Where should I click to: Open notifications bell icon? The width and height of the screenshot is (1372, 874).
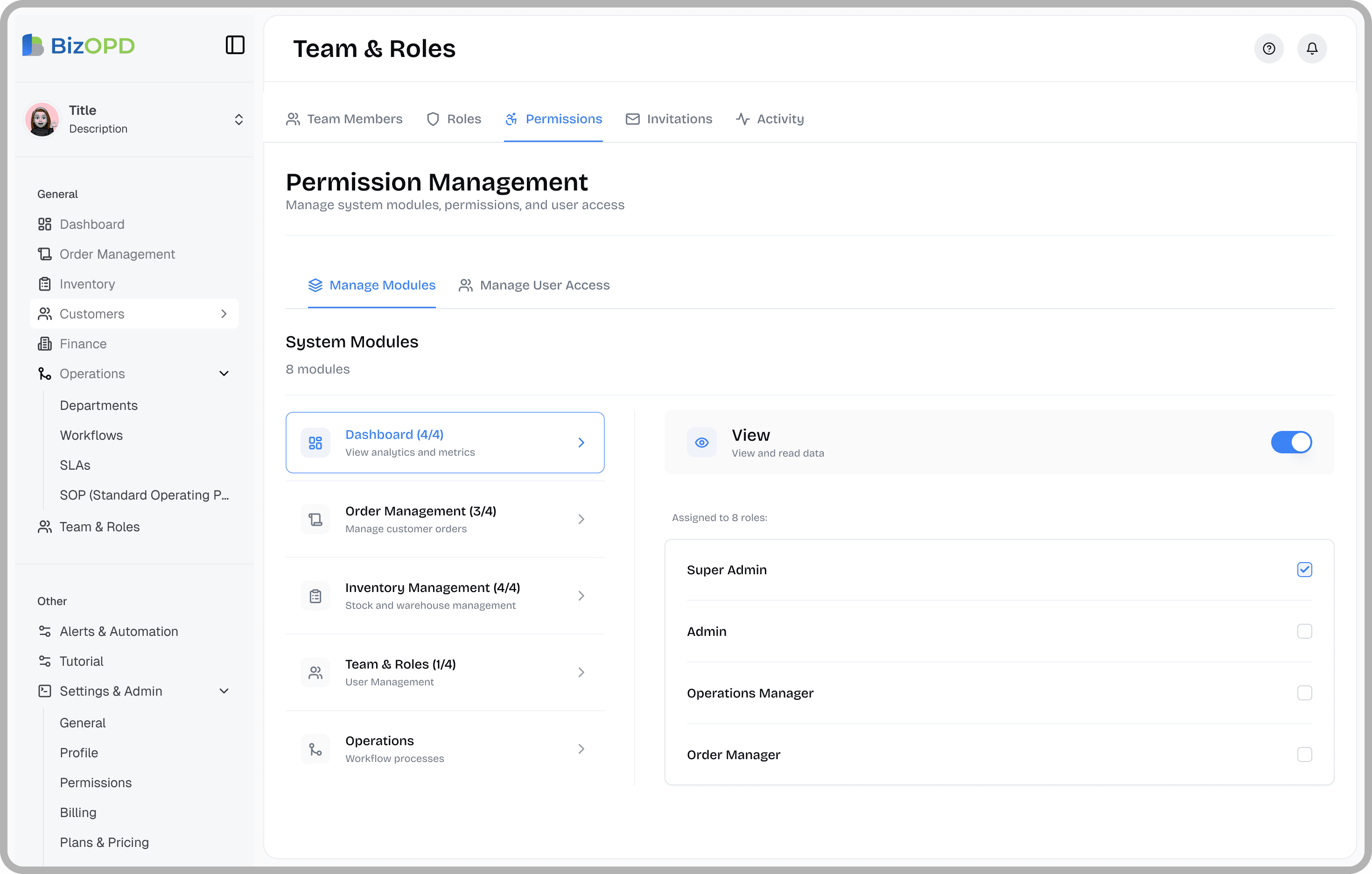coord(1312,49)
